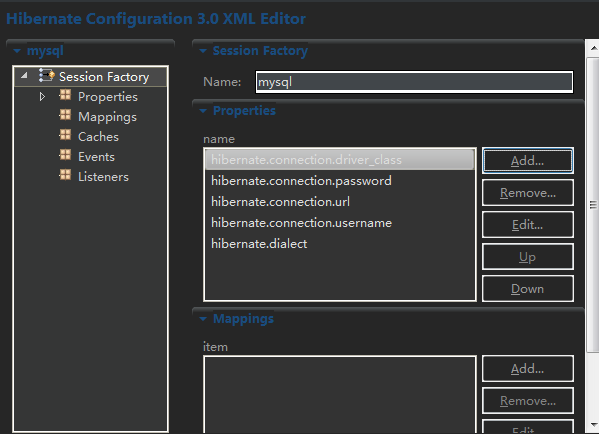This screenshot has width=599, height=434.
Task: Expand the Properties tree node
Action: pos(42,97)
